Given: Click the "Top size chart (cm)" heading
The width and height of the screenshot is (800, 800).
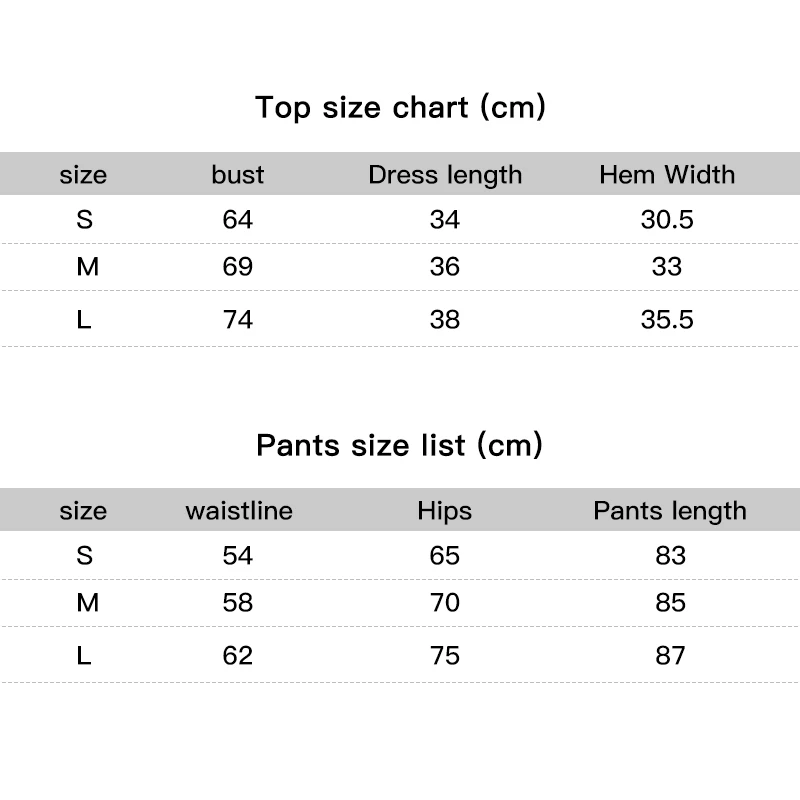Looking at the screenshot, I should click(x=401, y=108).
